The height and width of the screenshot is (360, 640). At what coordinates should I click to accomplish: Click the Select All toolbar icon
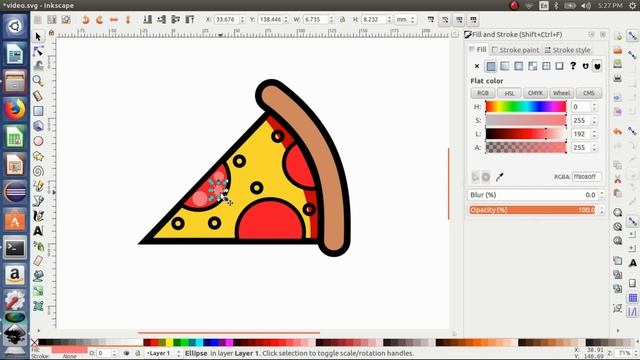pyautogui.click(x=38, y=20)
